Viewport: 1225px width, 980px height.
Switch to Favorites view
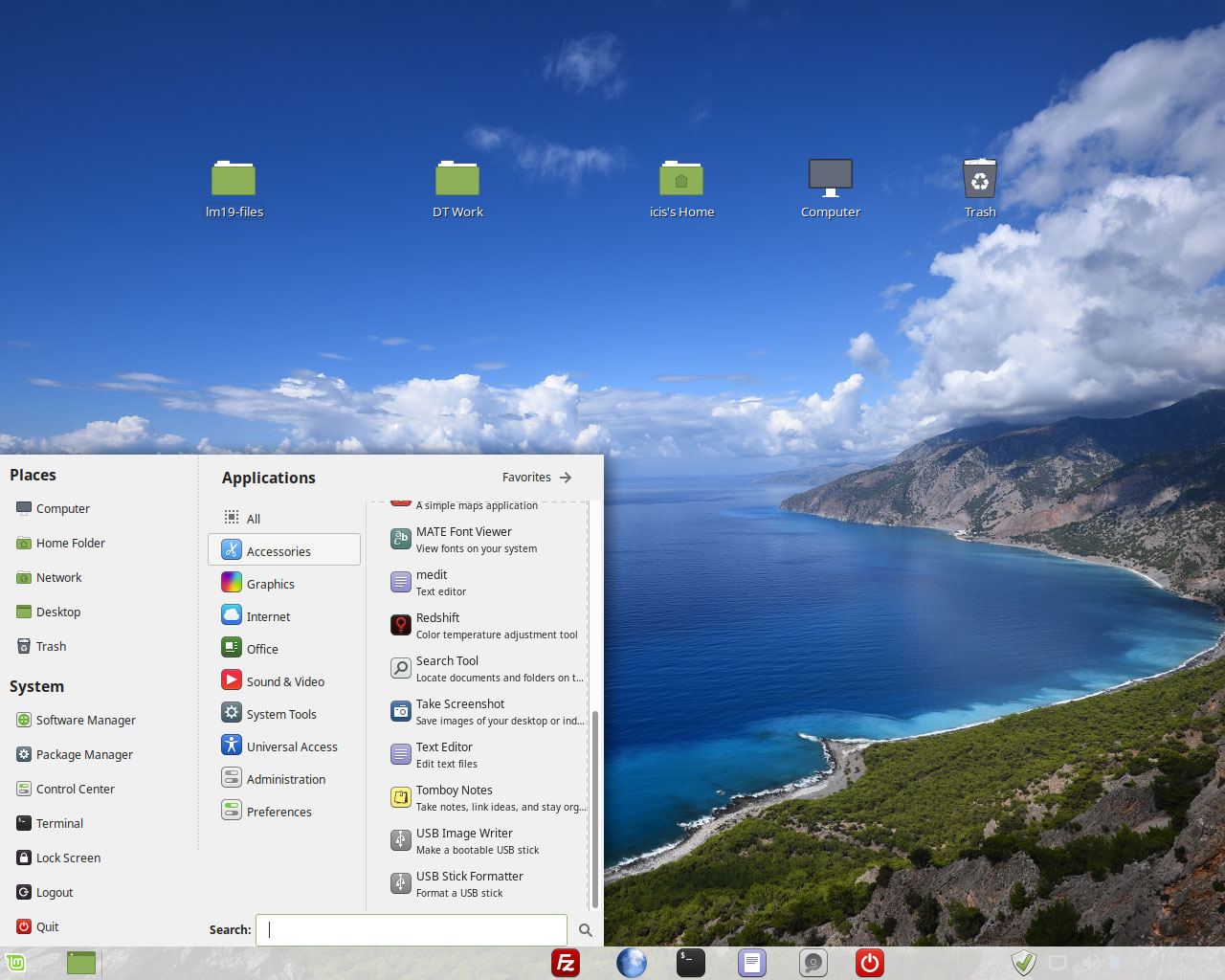(x=537, y=478)
